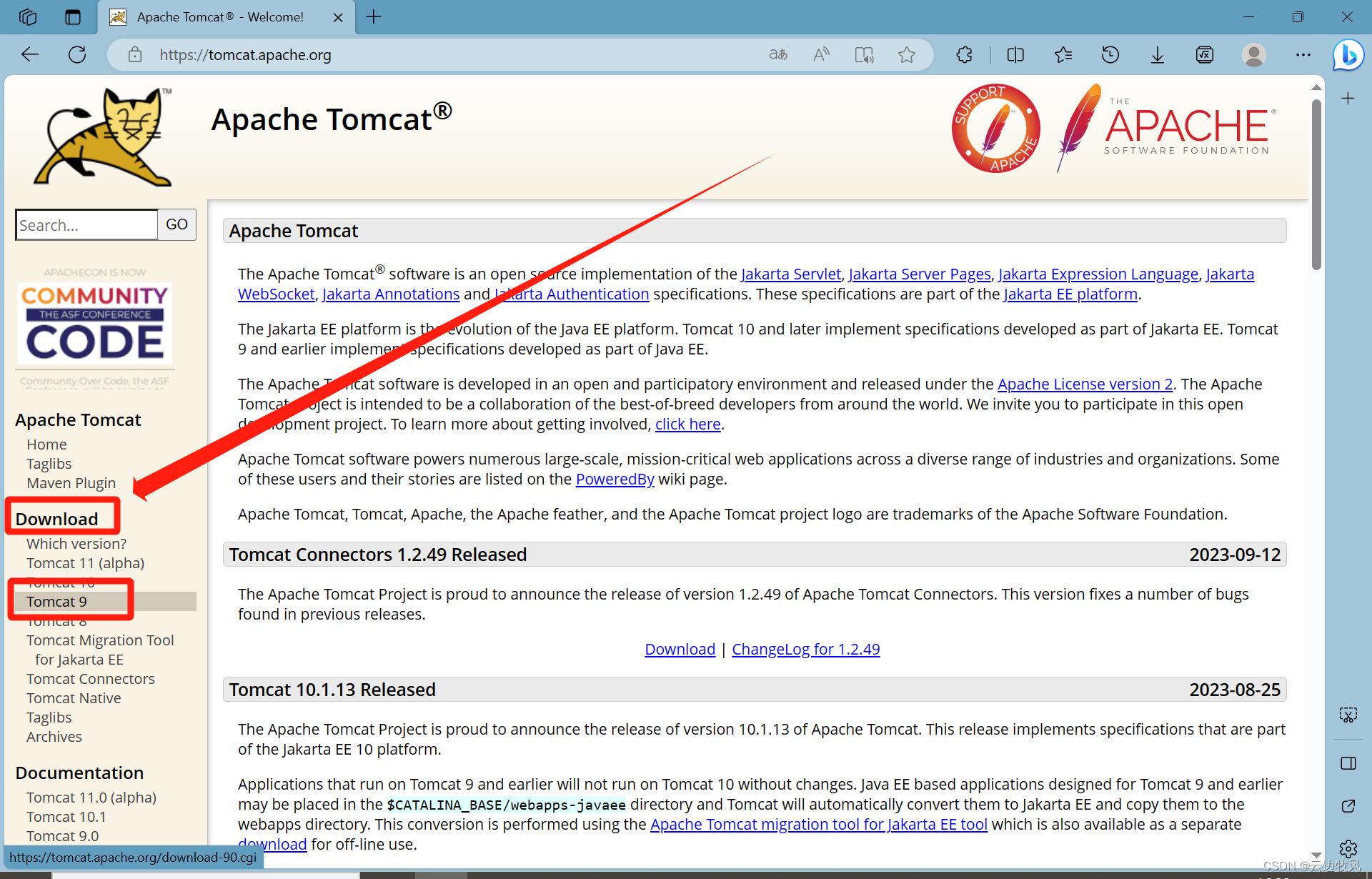Click the Download section toggle in sidebar

(x=56, y=518)
